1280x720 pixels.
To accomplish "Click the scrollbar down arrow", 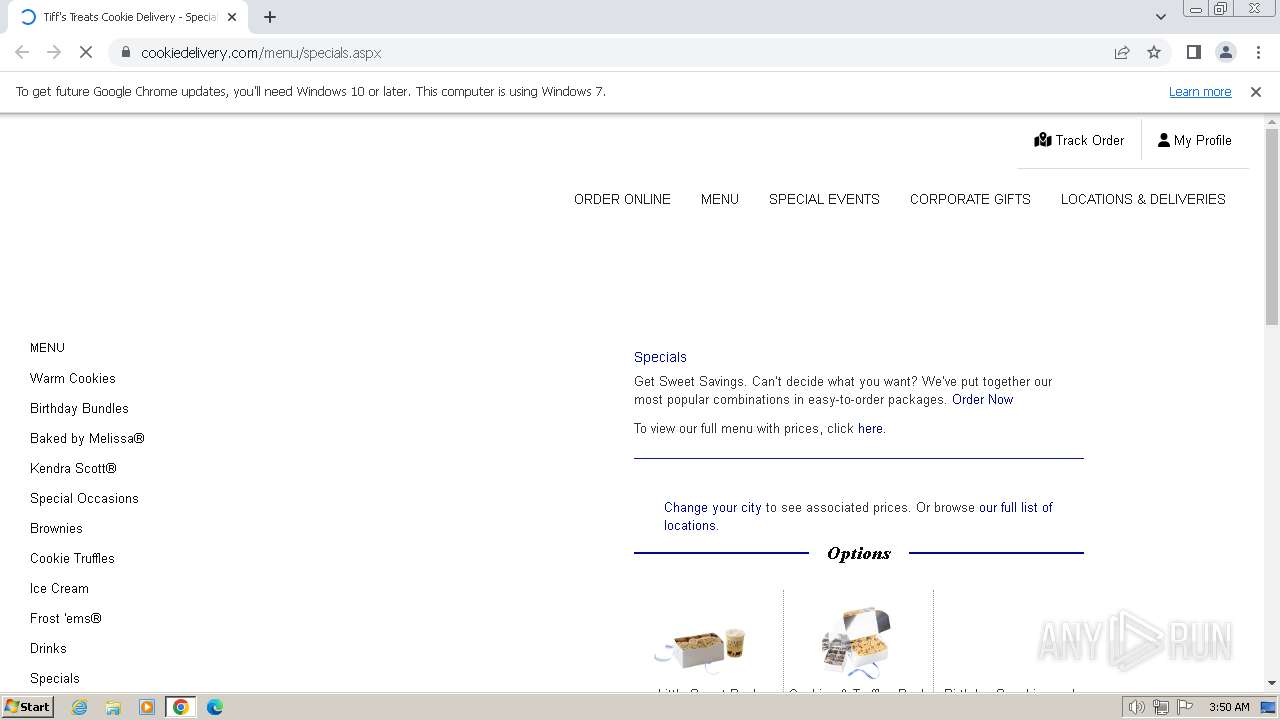I will tap(1272, 683).
